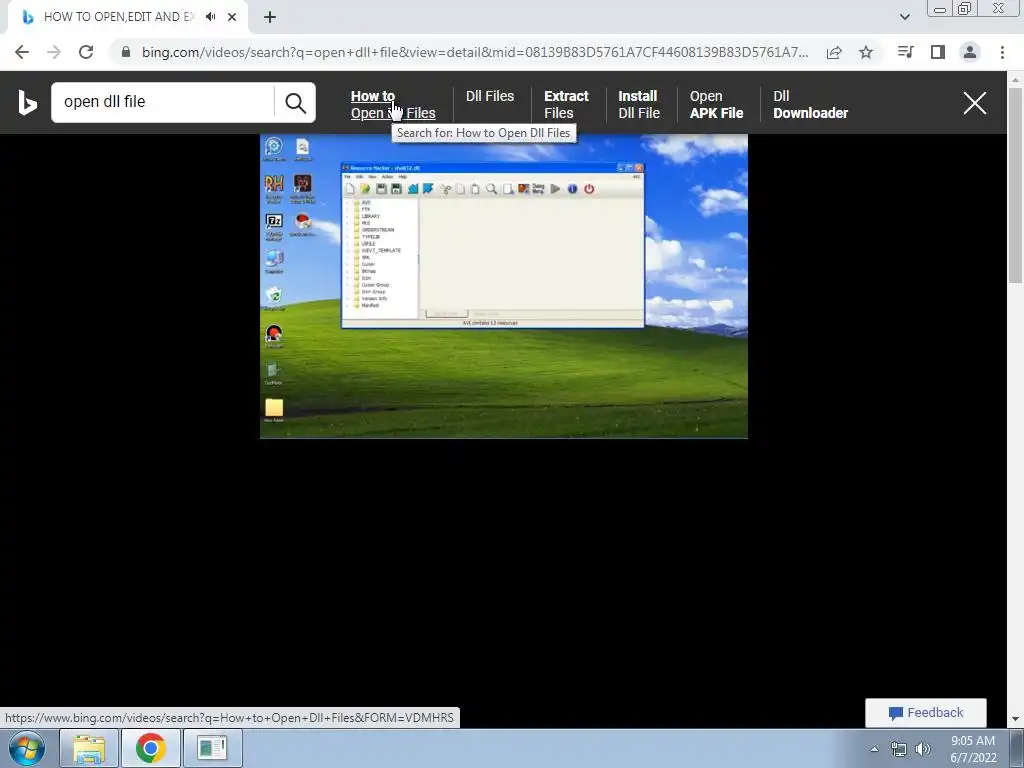Click the search magnifier button
This screenshot has width=1024, height=768.
click(x=295, y=103)
